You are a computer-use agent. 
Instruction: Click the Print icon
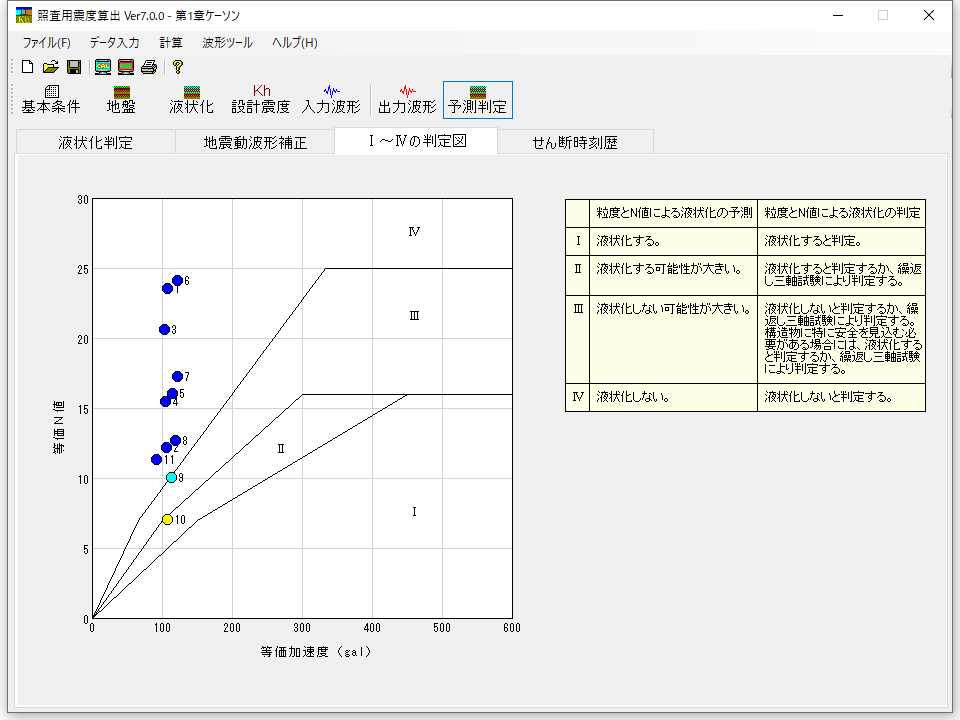pos(149,67)
